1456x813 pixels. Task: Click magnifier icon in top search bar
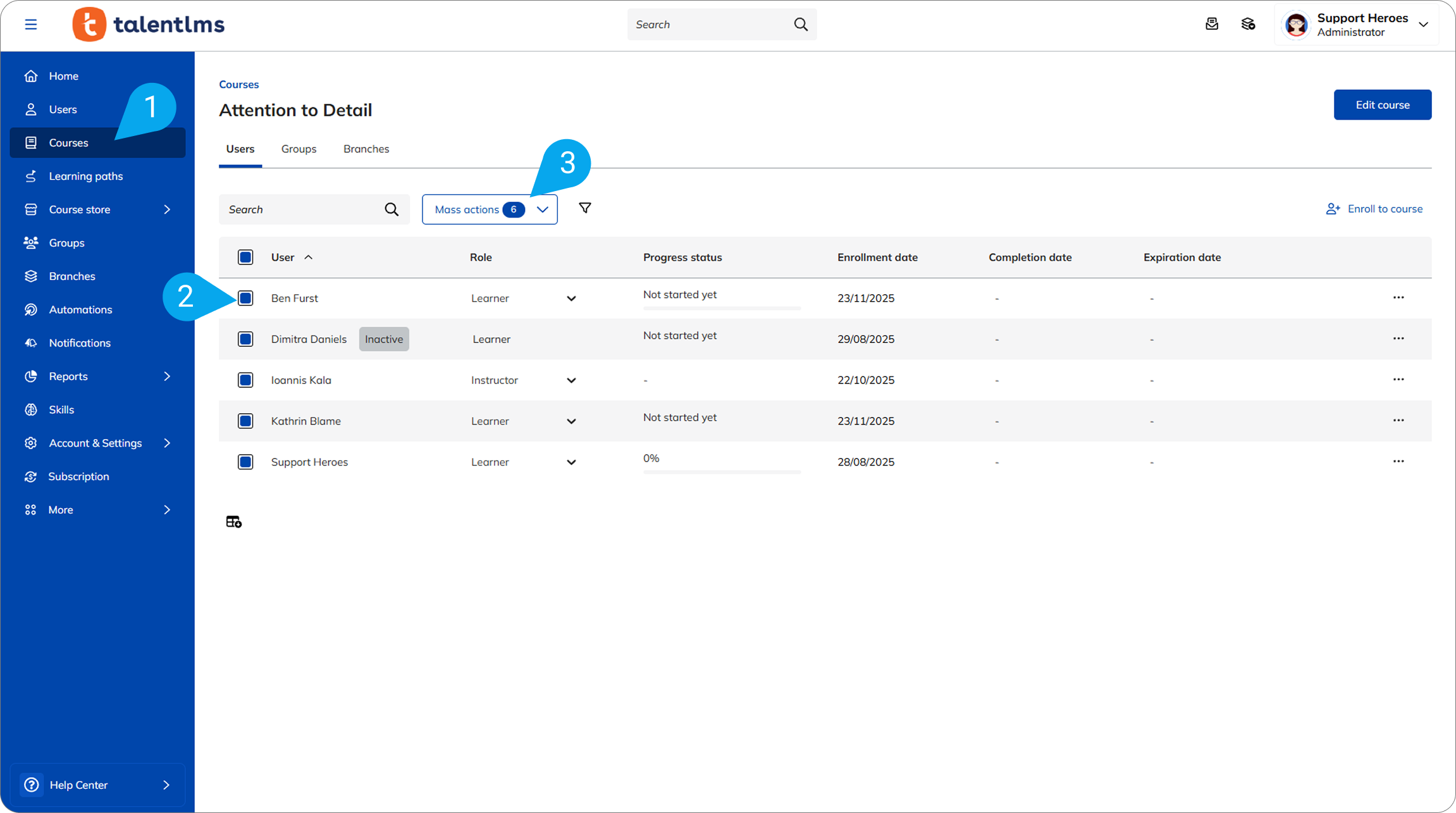point(801,24)
